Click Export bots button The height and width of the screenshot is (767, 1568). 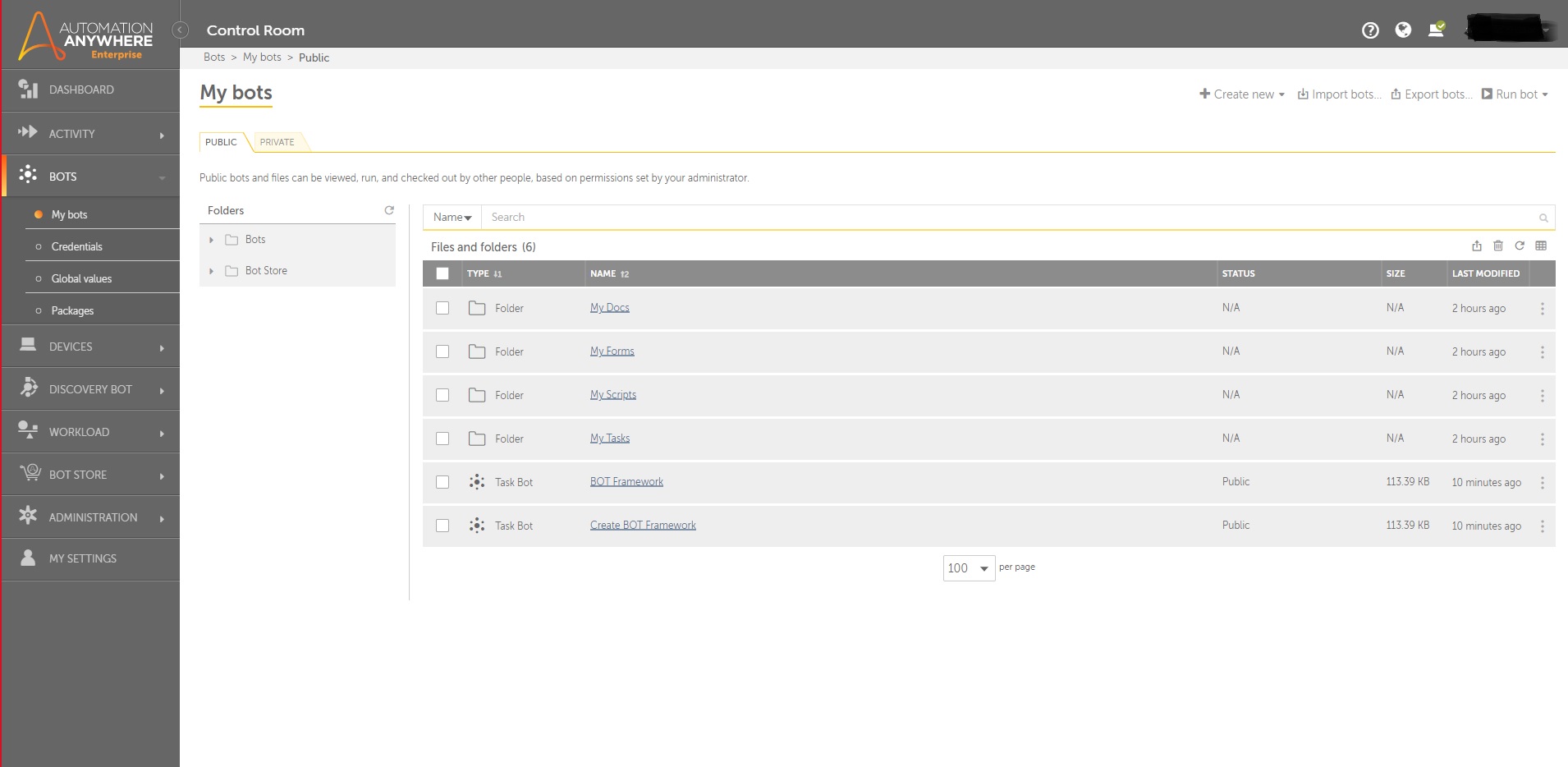[x=1432, y=94]
